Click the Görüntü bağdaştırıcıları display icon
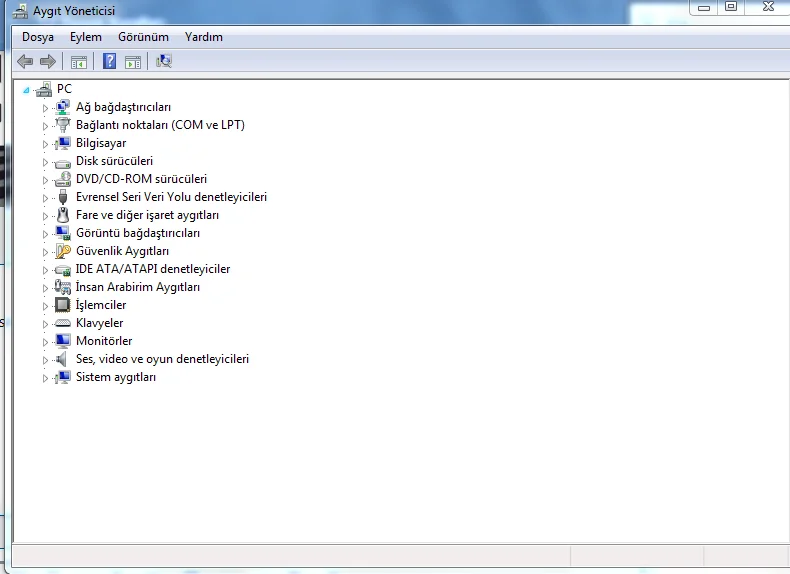The height and width of the screenshot is (574, 790). coord(62,233)
